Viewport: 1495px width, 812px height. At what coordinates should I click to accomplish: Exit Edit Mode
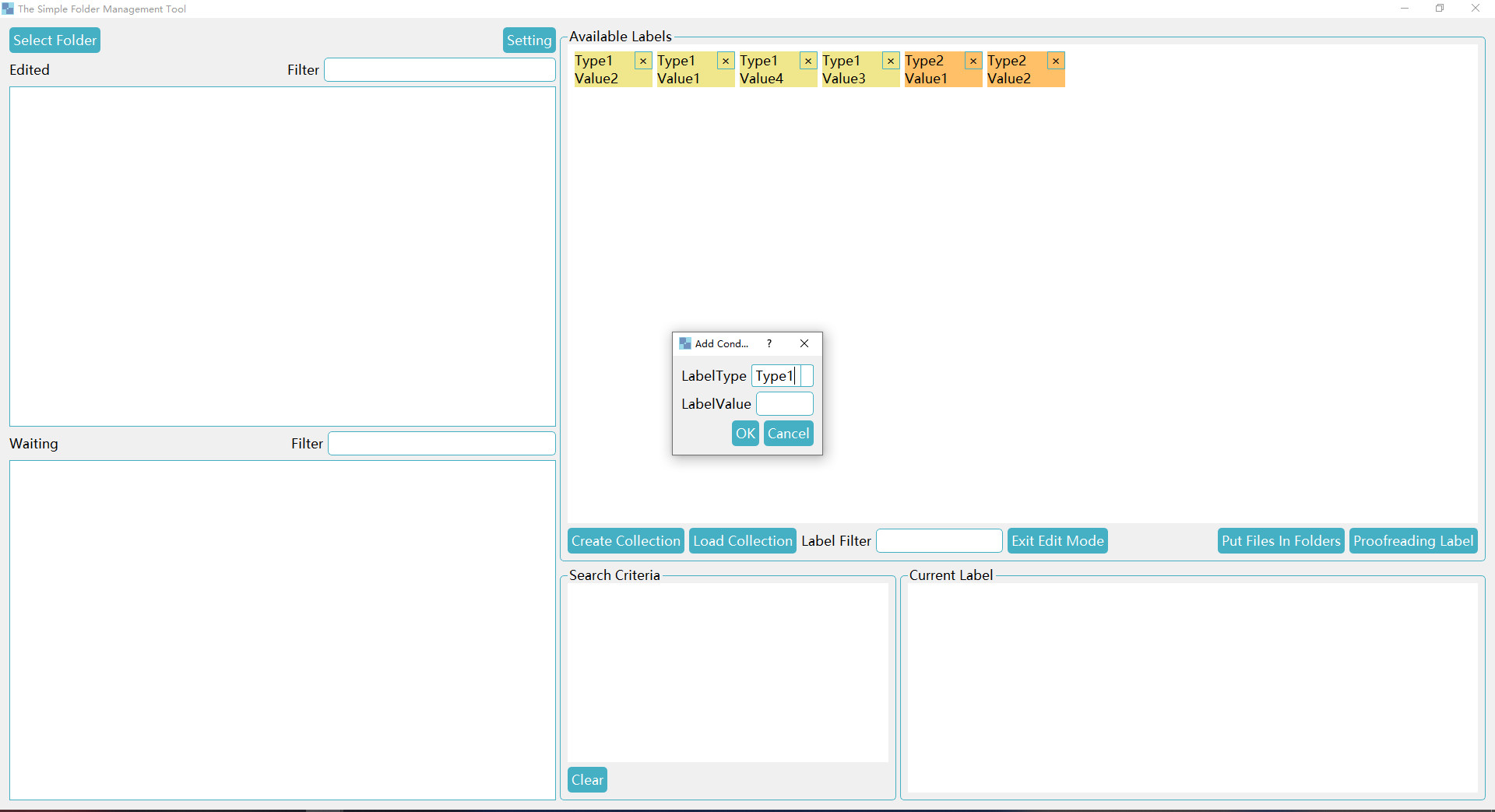tap(1057, 540)
